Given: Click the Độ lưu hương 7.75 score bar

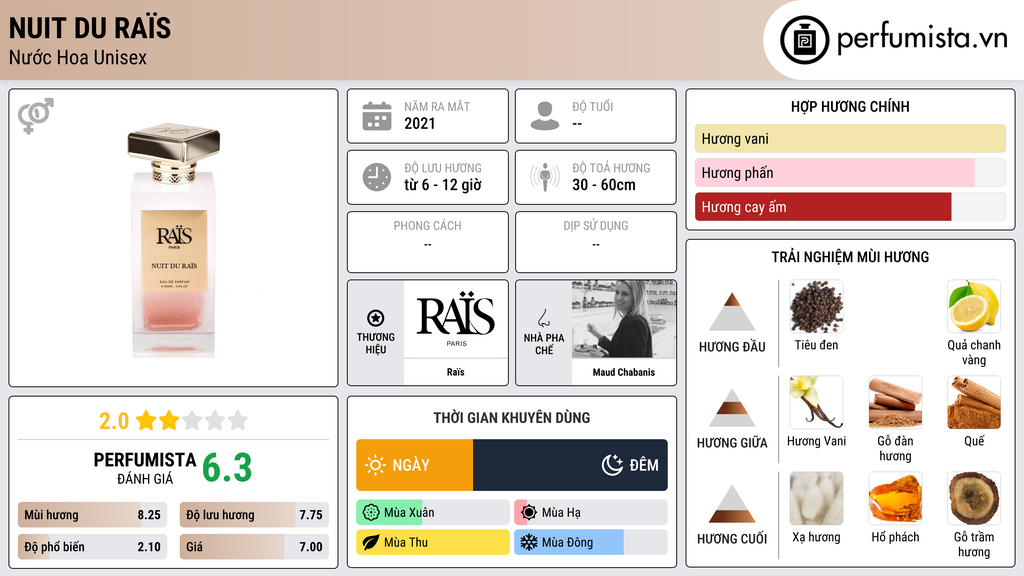Looking at the screenshot, I should pos(254,515).
